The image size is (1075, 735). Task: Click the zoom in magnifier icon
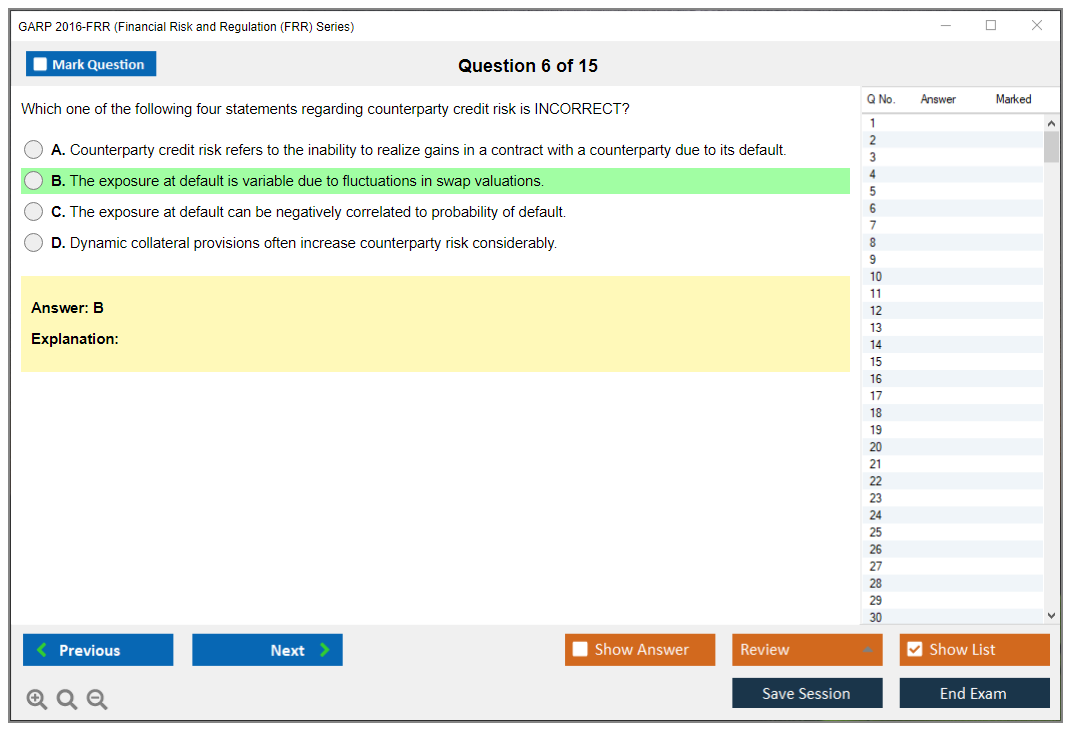click(x=37, y=700)
